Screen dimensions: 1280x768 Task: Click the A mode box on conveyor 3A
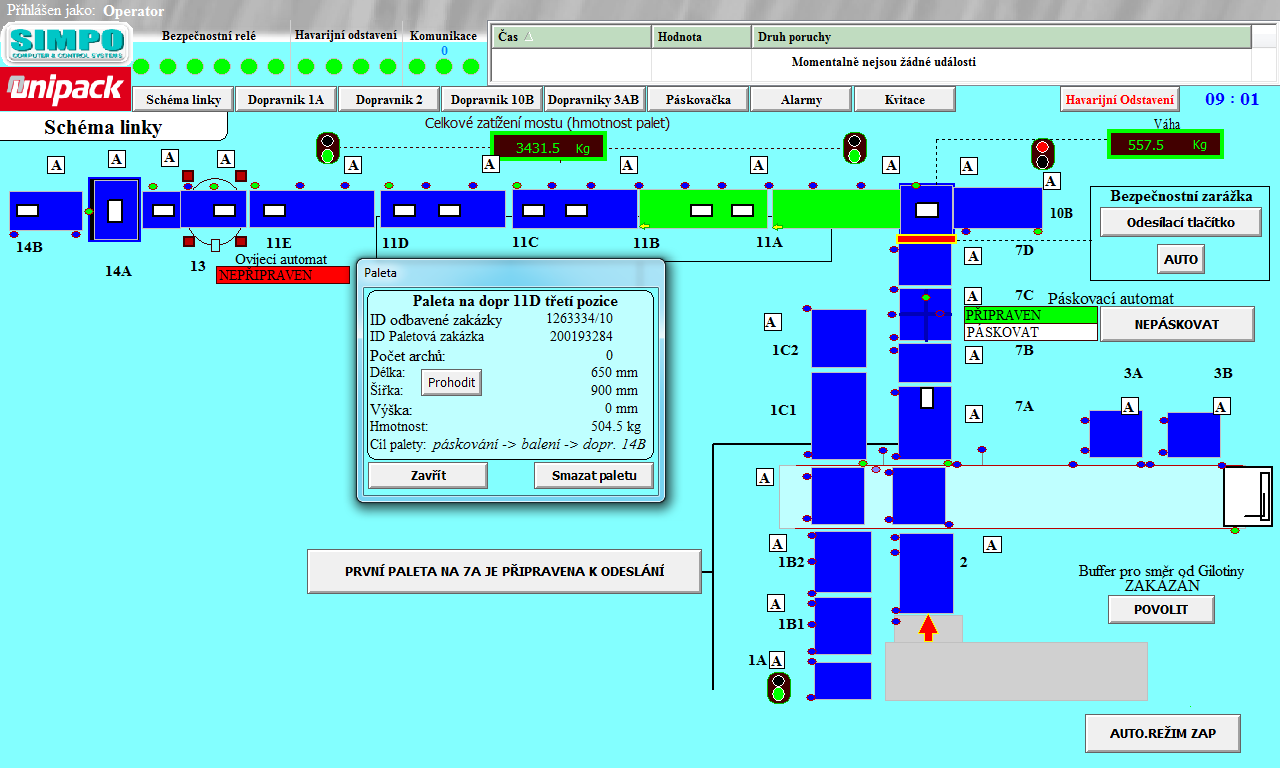click(x=1129, y=407)
